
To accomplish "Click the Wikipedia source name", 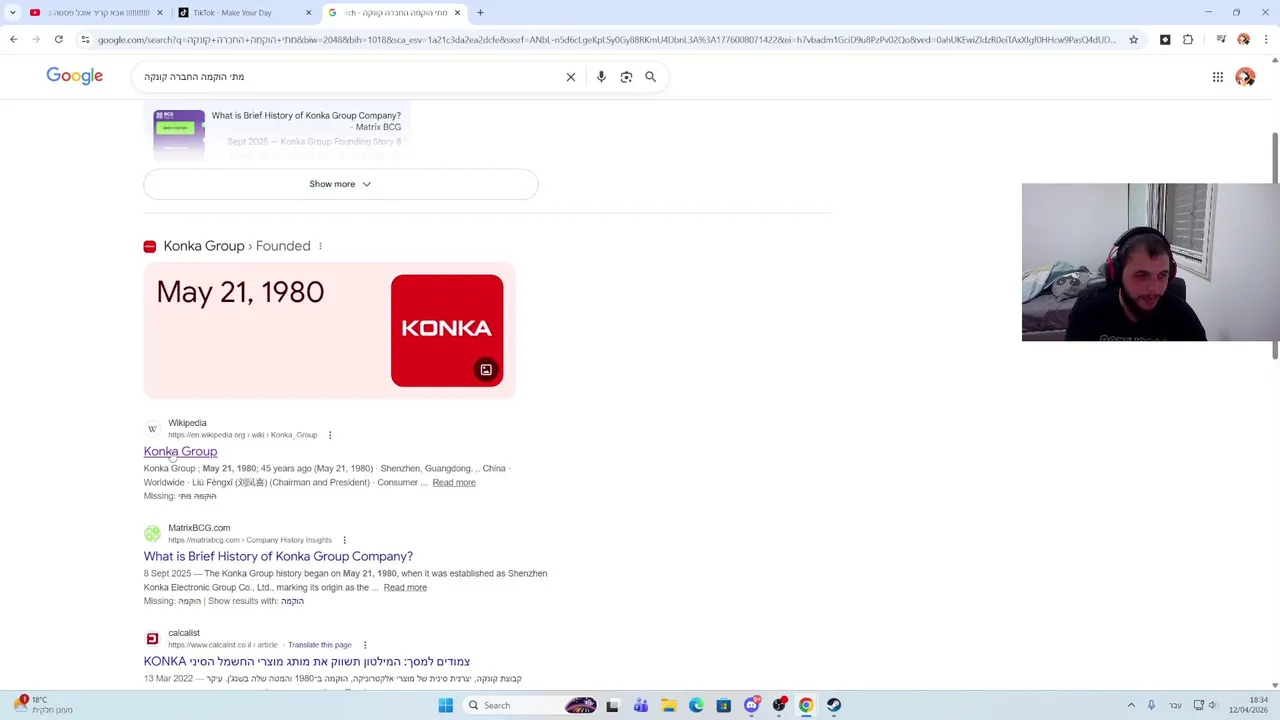I will pyautogui.click(x=187, y=423).
